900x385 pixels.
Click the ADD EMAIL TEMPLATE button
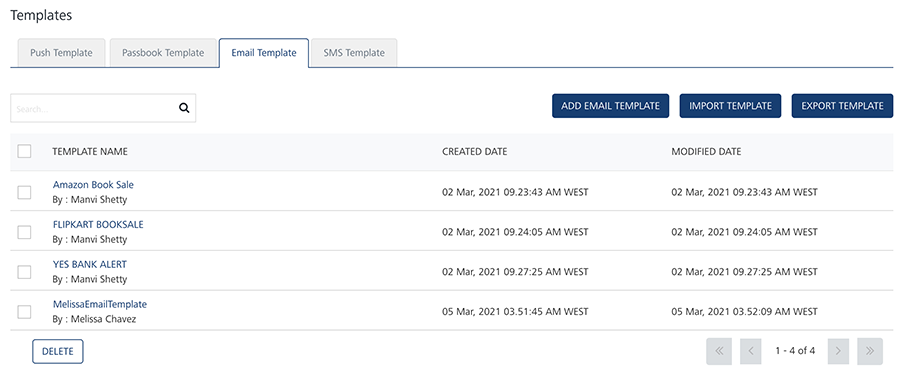[x=610, y=106]
